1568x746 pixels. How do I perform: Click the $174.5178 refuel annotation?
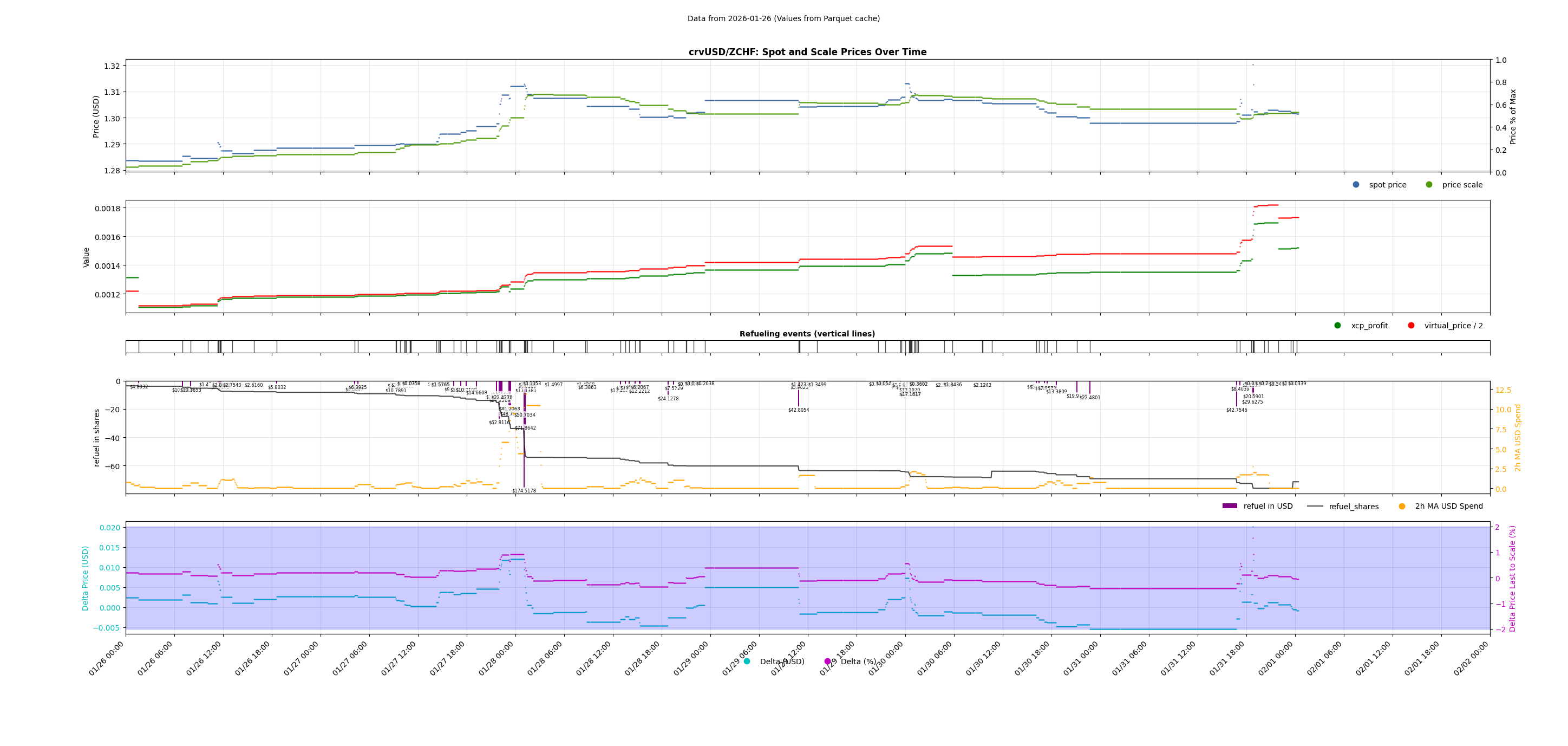pos(524,491)
